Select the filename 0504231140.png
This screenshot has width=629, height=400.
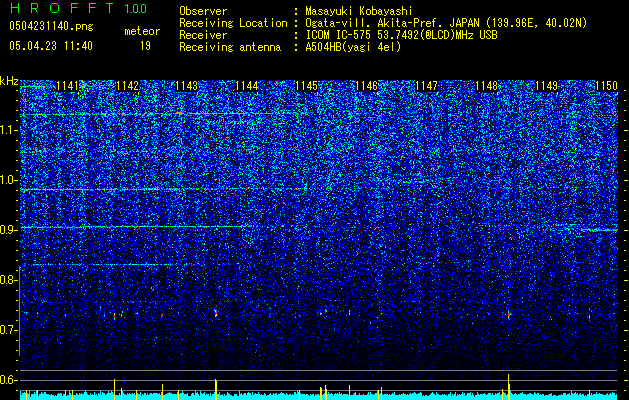pyautogui.click(x=51, y=27)
